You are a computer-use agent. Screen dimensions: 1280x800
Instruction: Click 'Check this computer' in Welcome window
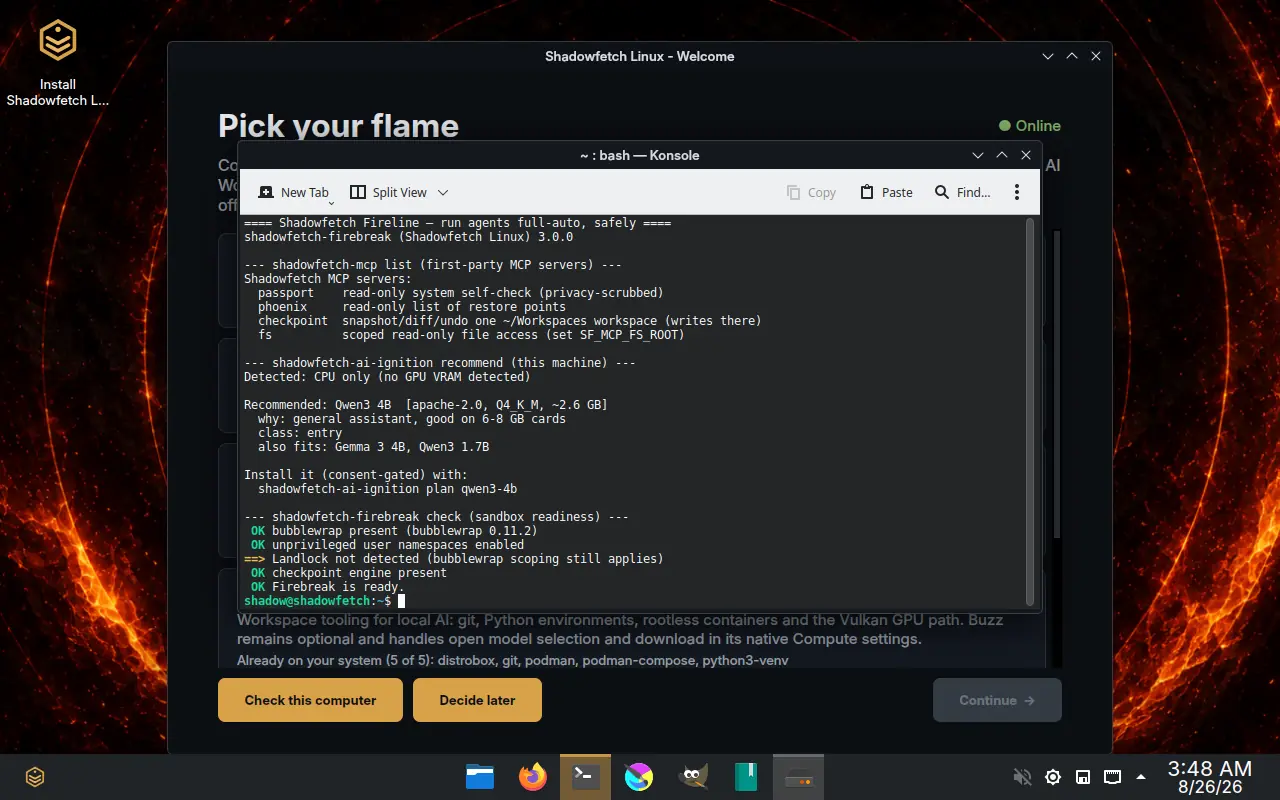tap(310, 700)
